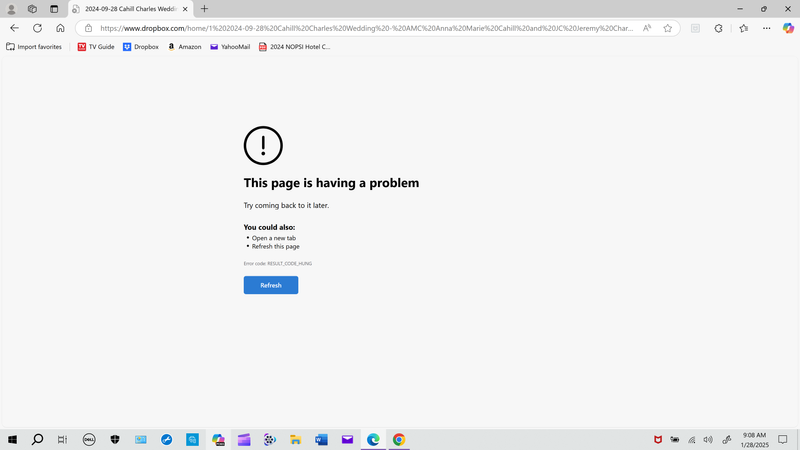Go back with the browser back arrow
Image resolution: width=800 pixels, height=450 pixels.
(14, 28)
